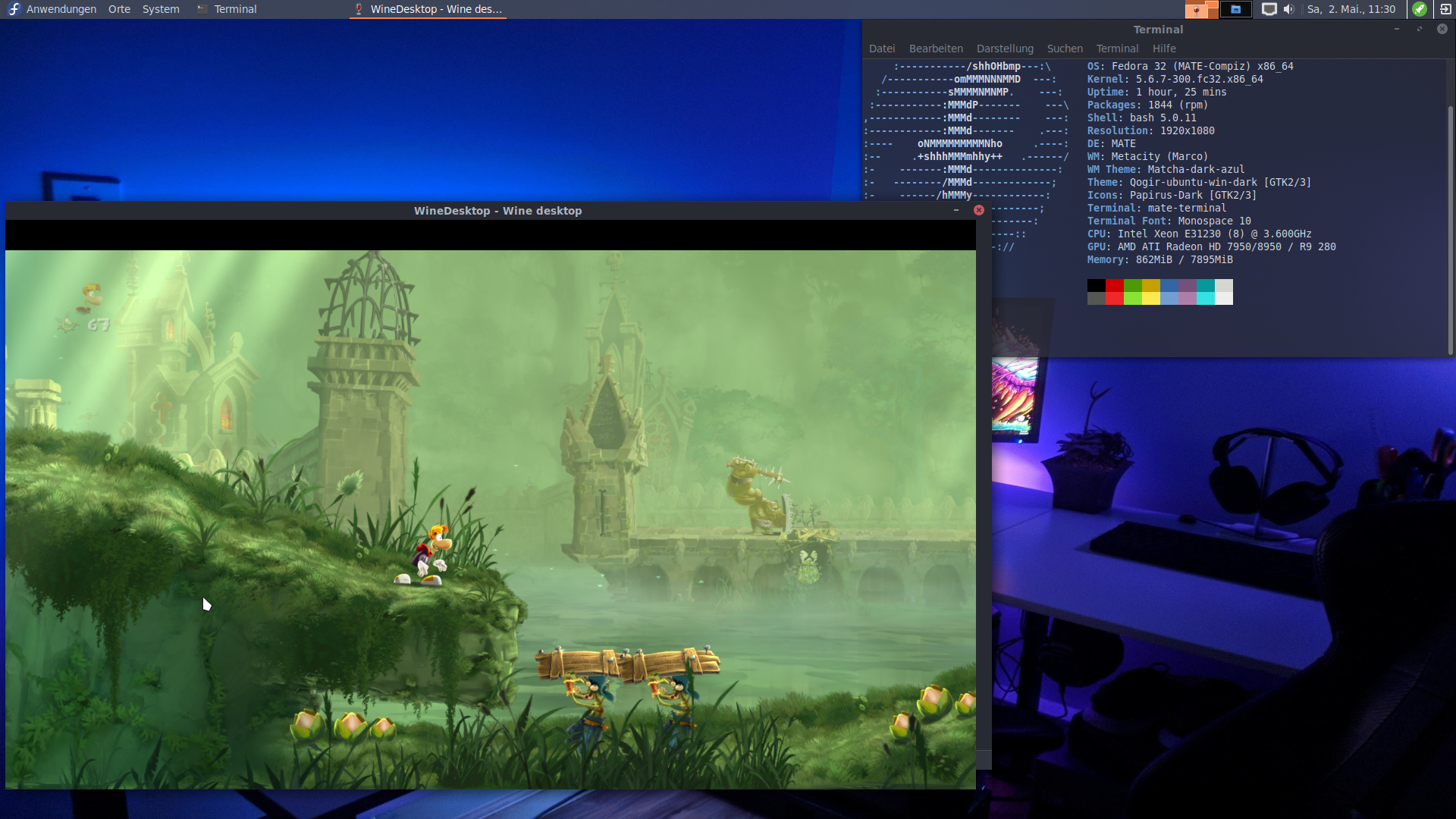This screenshot has width=1456, height=819.
Task: Click the red swatch in neofetch palette
Action: point(1114,286)
